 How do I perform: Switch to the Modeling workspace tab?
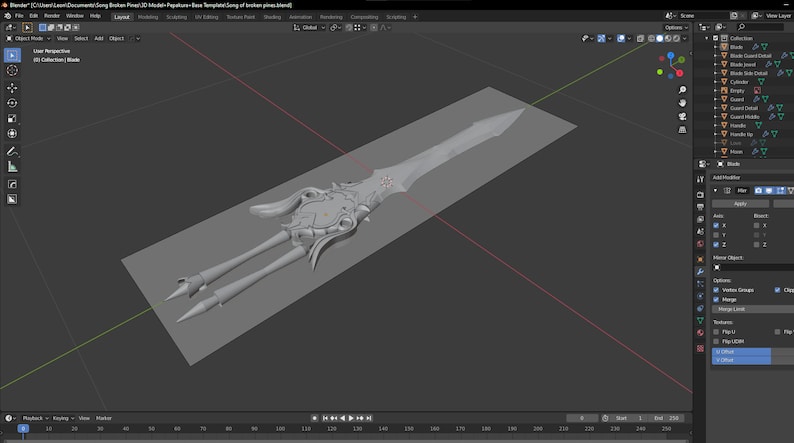click(148, 17)
